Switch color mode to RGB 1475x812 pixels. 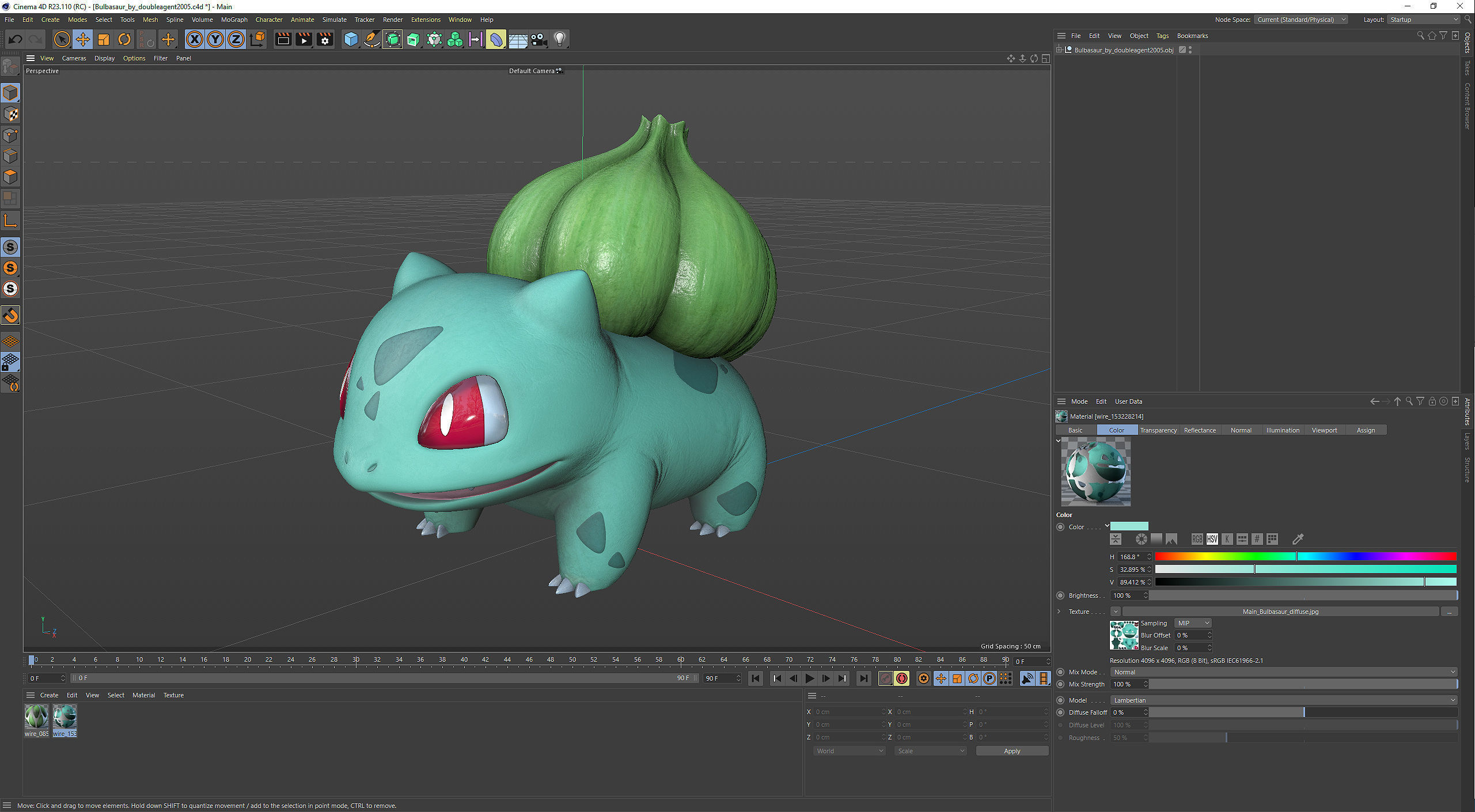point(1197,539)
